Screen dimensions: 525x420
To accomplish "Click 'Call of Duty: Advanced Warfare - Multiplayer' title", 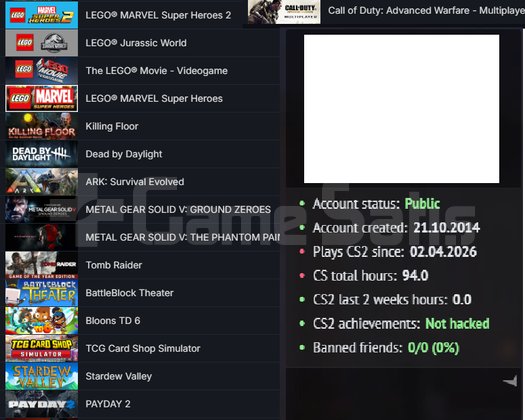I will pyautogui.click(x=426, y=11).
